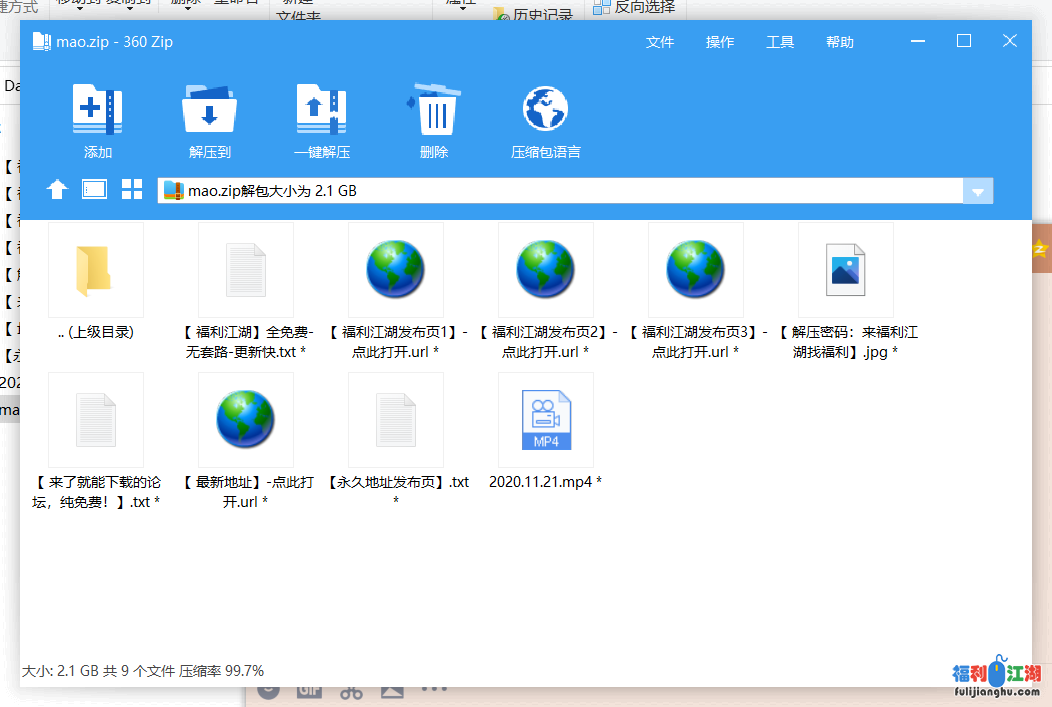Open the 工具 menu
Screen dimensions: 1052x707
click(780, 42)
